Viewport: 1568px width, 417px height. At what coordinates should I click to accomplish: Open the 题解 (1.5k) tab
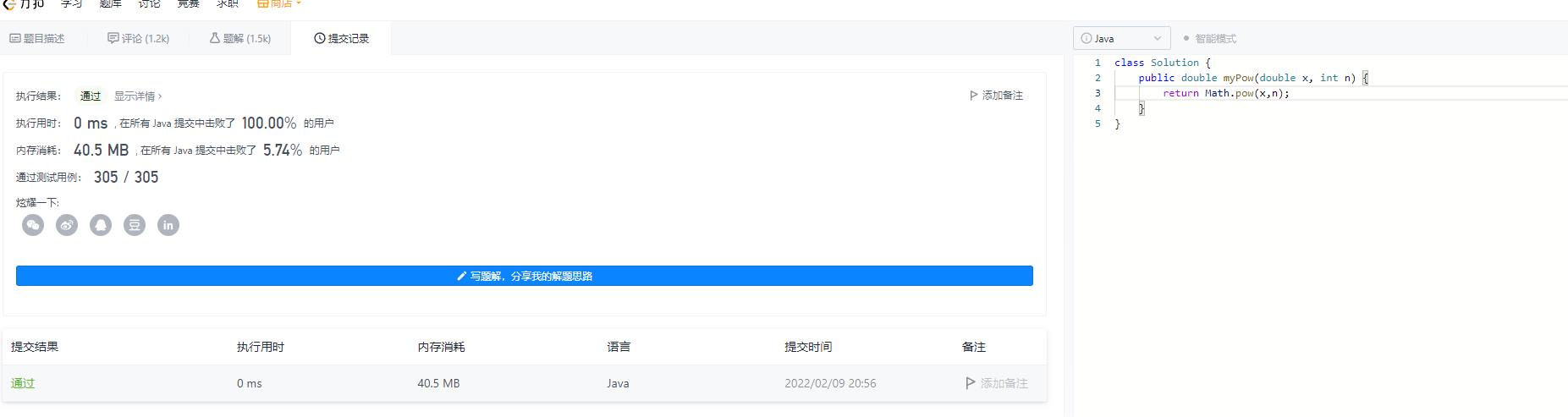pyautogui.click(x=240, y=38)
